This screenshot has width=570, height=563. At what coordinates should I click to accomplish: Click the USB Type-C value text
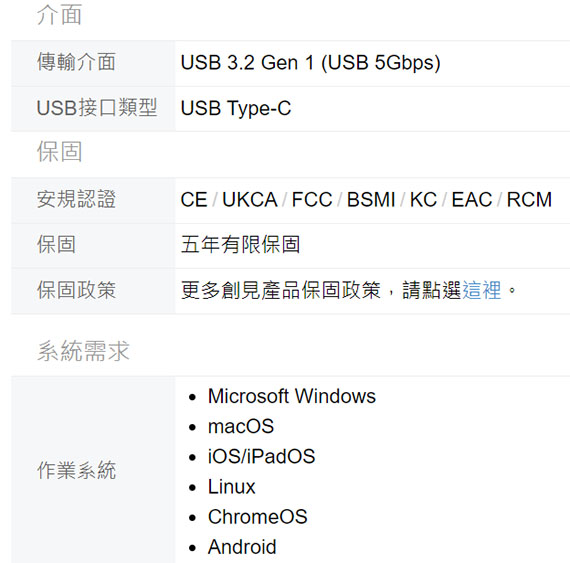click(x=236, y=109)
